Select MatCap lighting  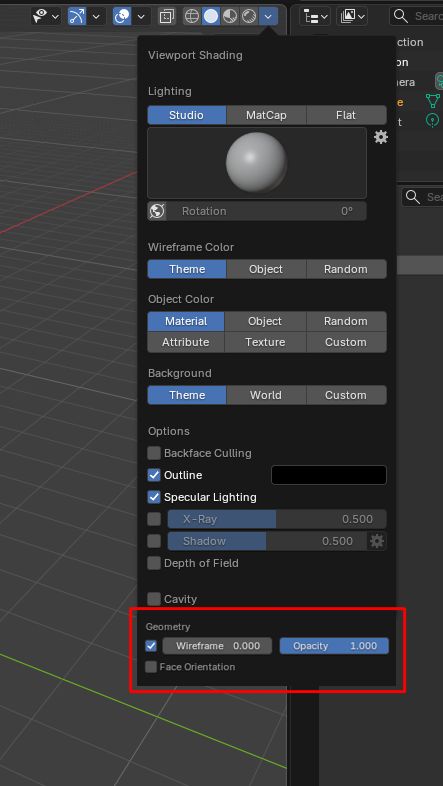(266, 115)
